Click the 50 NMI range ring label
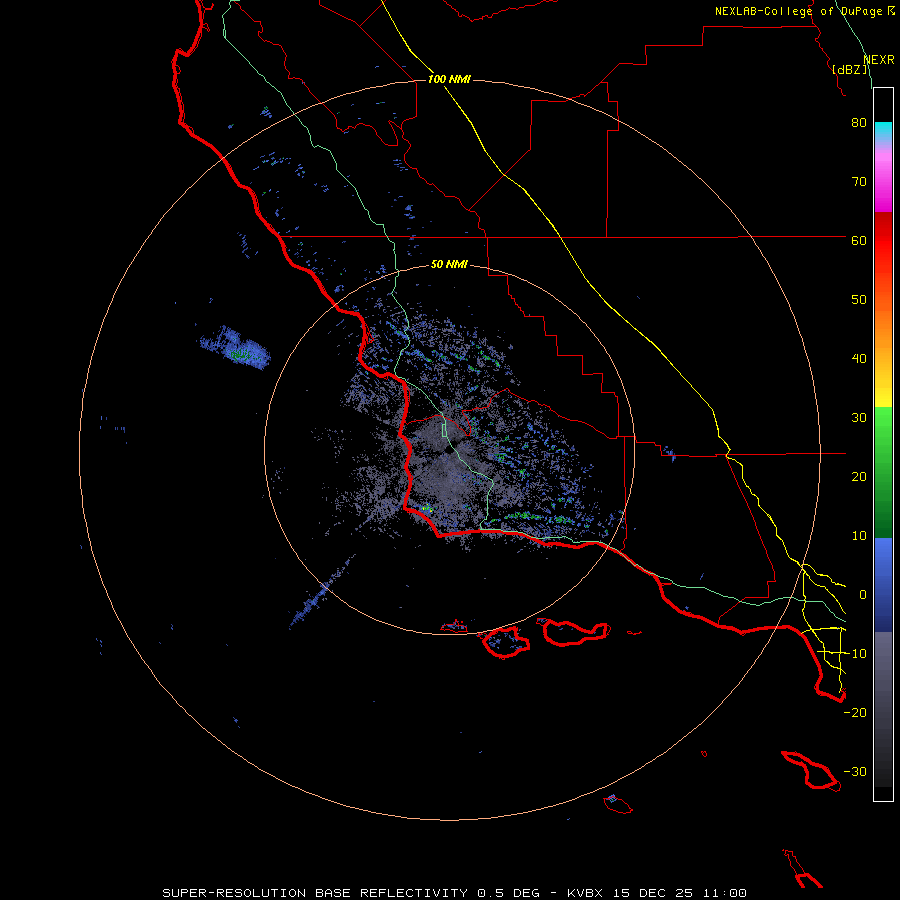900x900 pixels. 449,264
